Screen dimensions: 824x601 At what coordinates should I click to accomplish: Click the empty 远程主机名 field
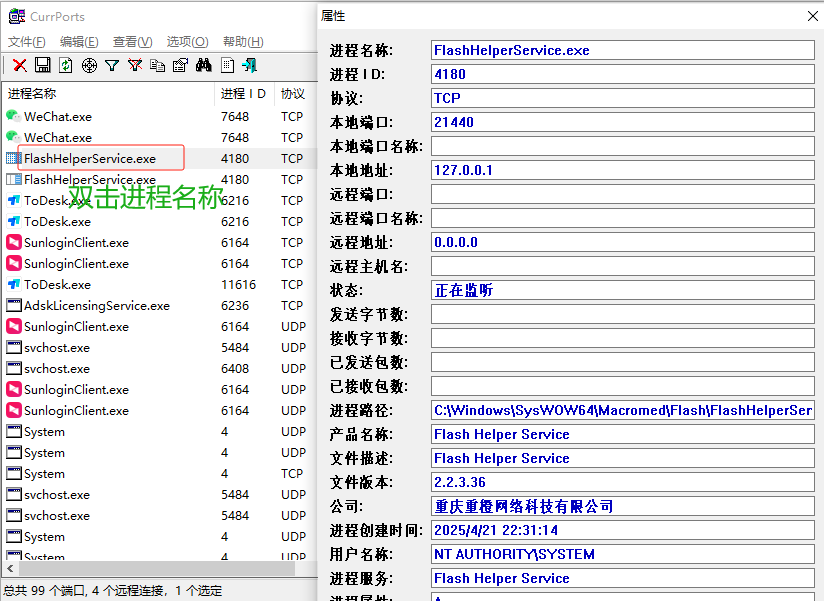[623, 266]
